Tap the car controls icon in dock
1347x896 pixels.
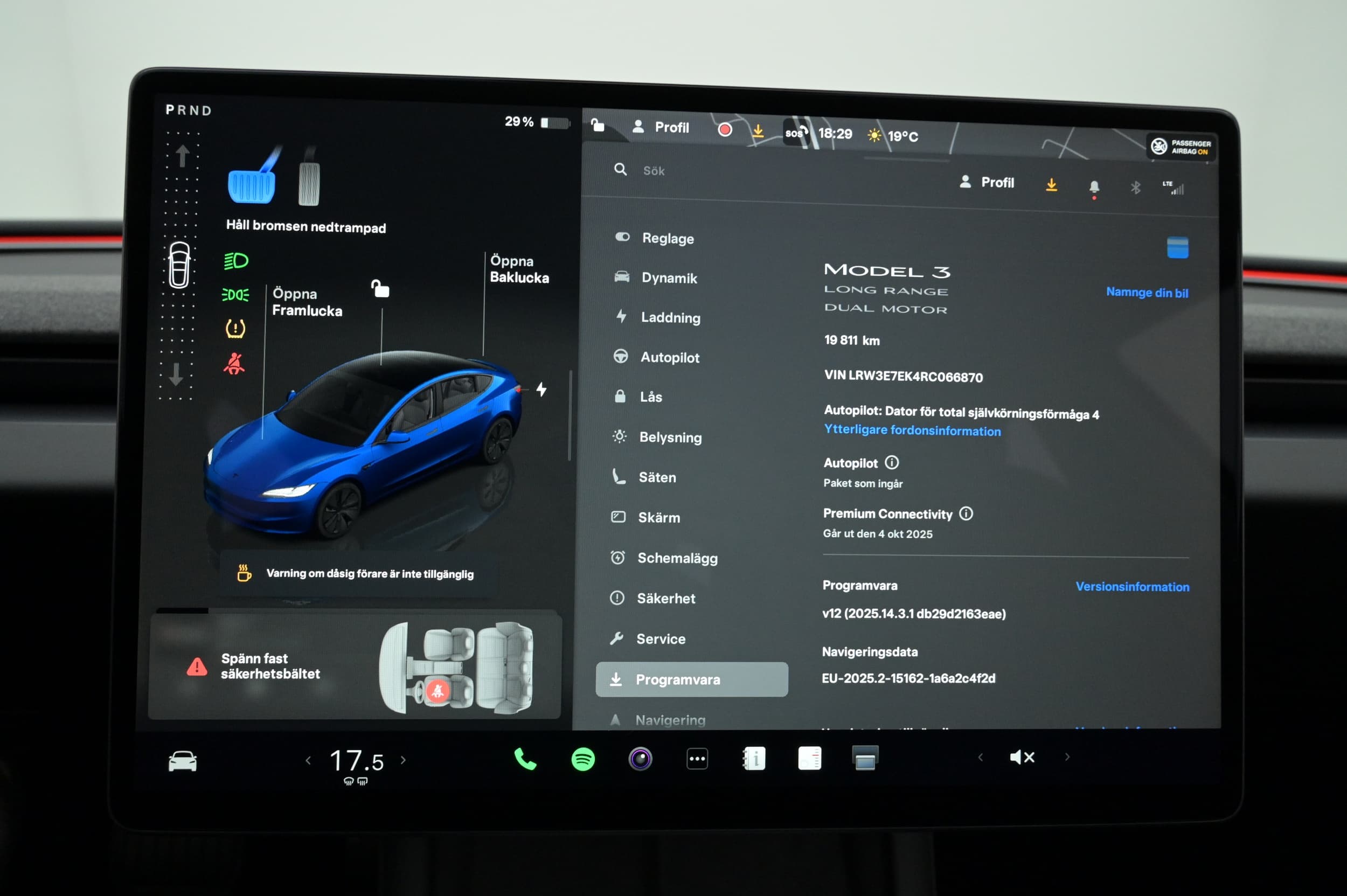[x=183, y=761]
